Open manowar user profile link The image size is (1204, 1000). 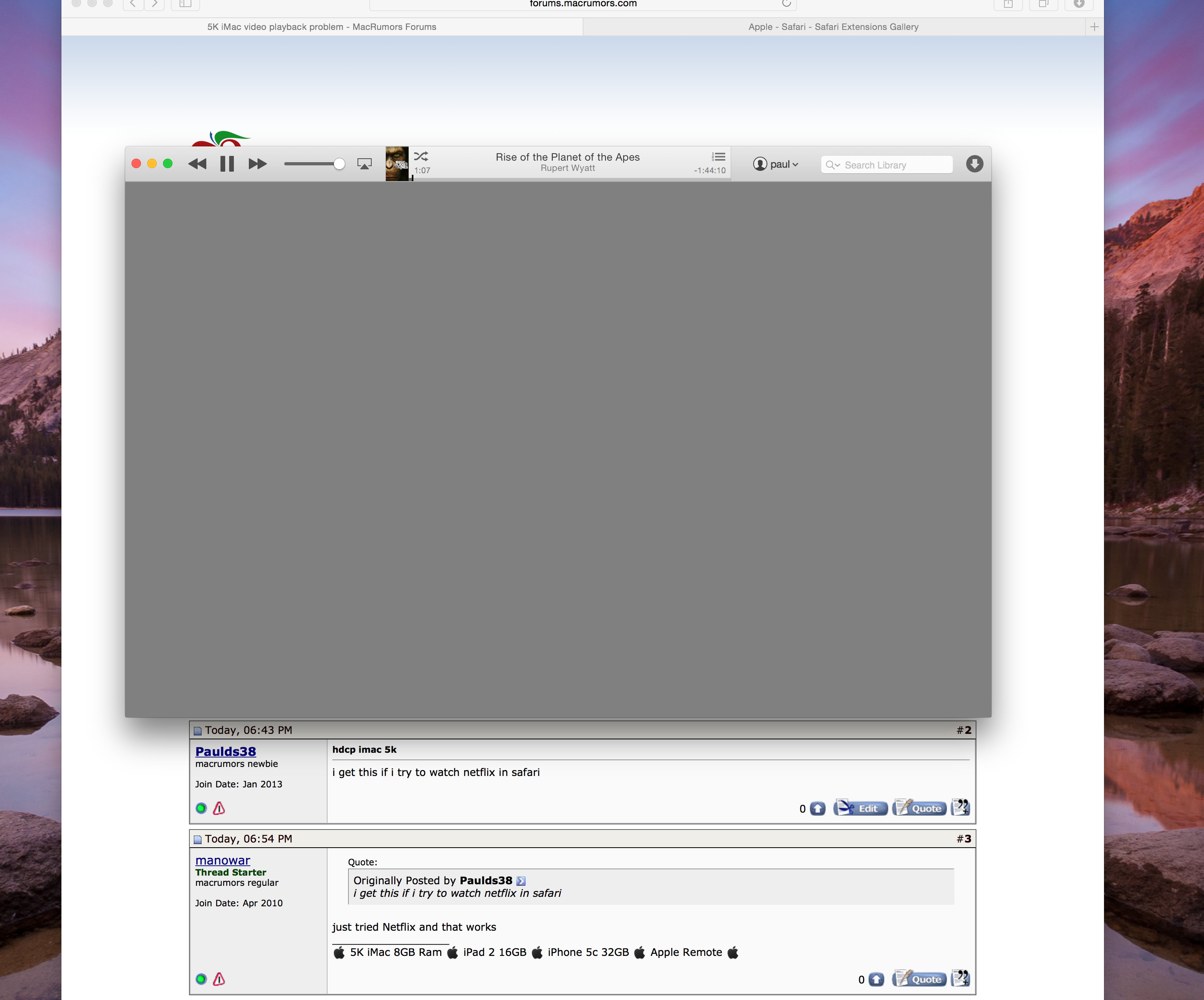pyautogui.click(x=222, y=860)
